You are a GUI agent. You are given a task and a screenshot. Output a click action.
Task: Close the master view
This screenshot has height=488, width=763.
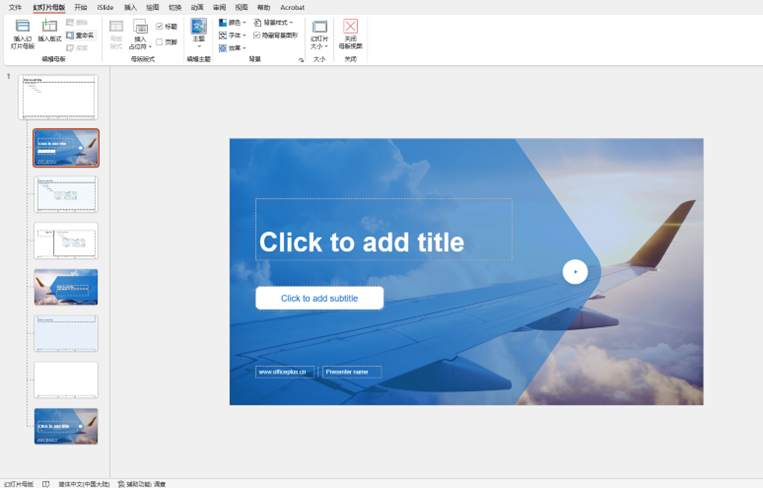[x=350, y=34]
